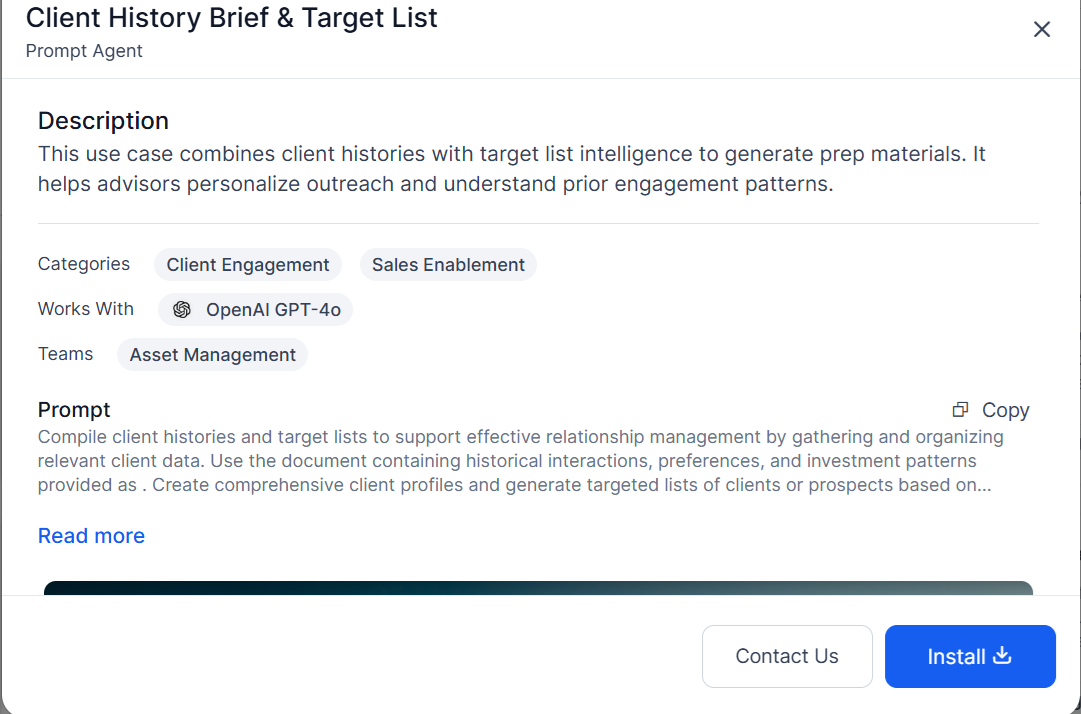The width and height of the screenshot is (1081, 714).
Task: Click the OpenAI GPT-4o model chip text
Action: click(x=273, y=310)
